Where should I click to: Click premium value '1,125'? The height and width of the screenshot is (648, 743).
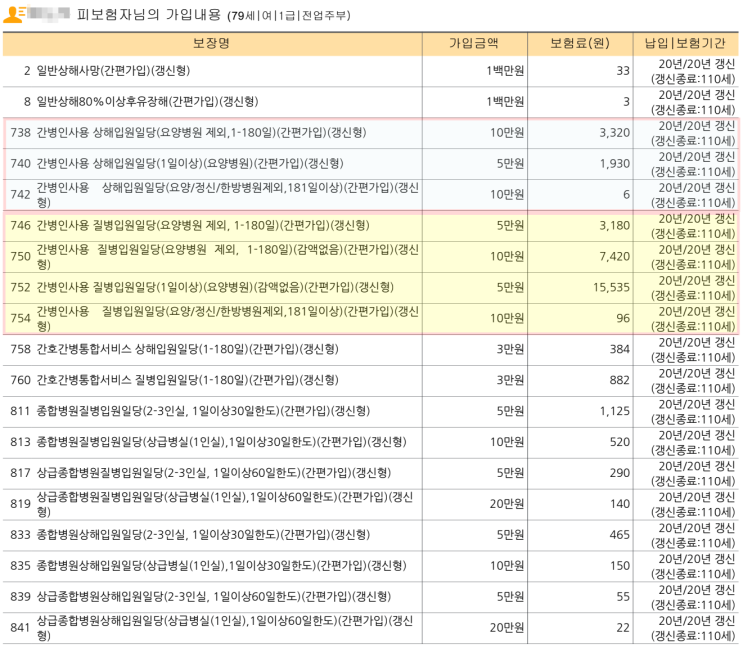615,411
